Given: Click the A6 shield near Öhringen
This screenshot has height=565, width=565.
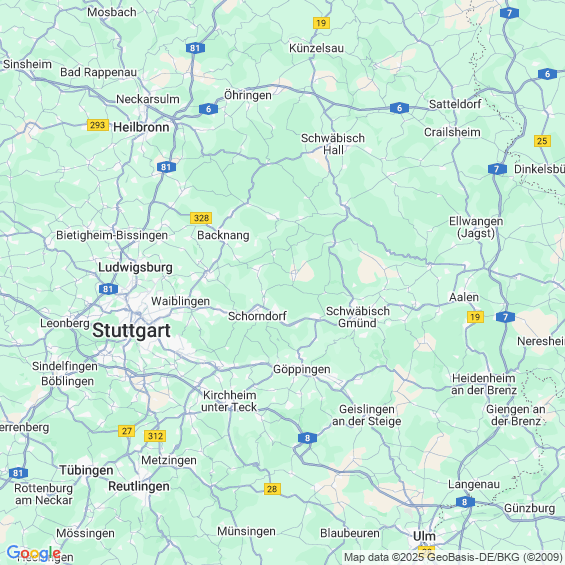Looking at the screenshot, I should 208,109.
